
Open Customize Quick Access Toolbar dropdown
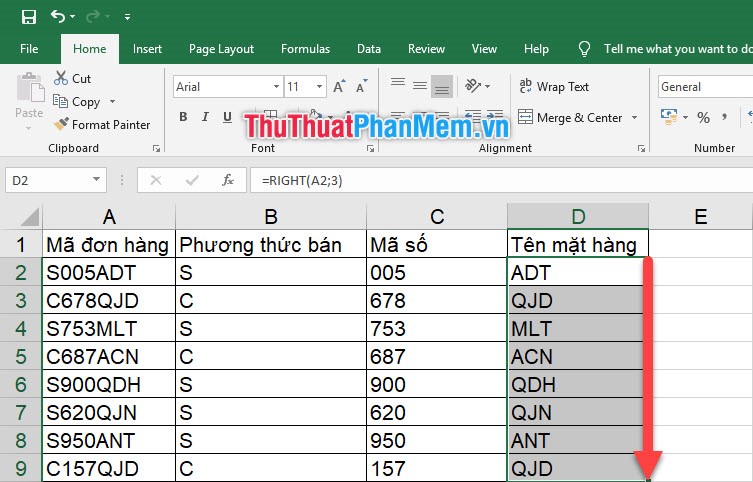click(x=127, y=17)
